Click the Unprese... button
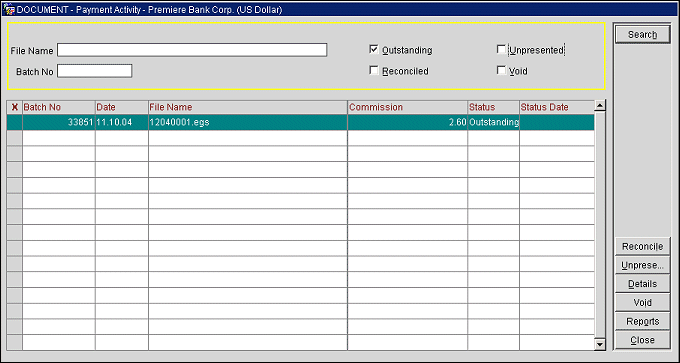Screen dimensions: 680x363 643,265
